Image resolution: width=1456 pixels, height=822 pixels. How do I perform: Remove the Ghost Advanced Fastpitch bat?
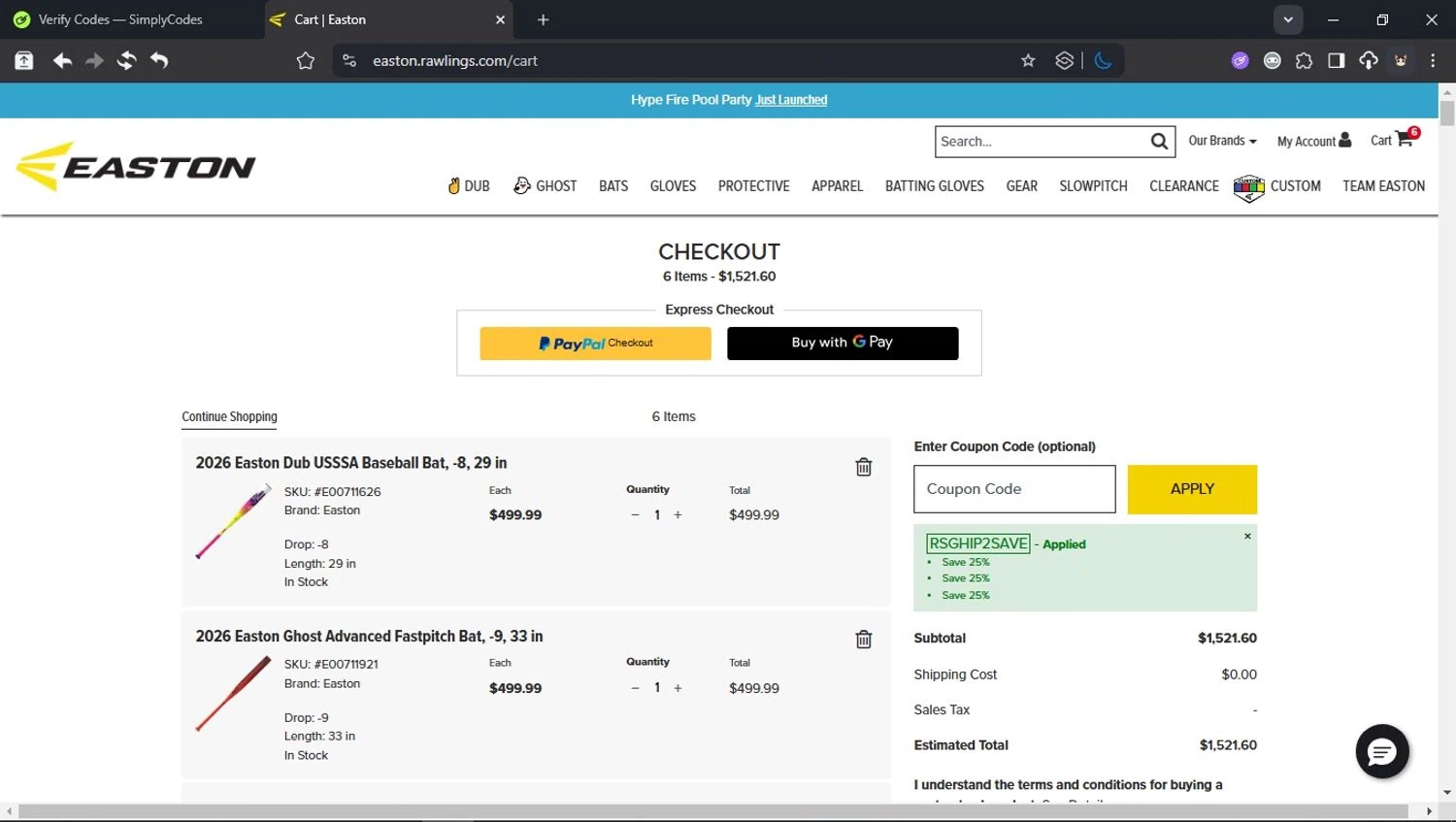click(x=863, y=640)
